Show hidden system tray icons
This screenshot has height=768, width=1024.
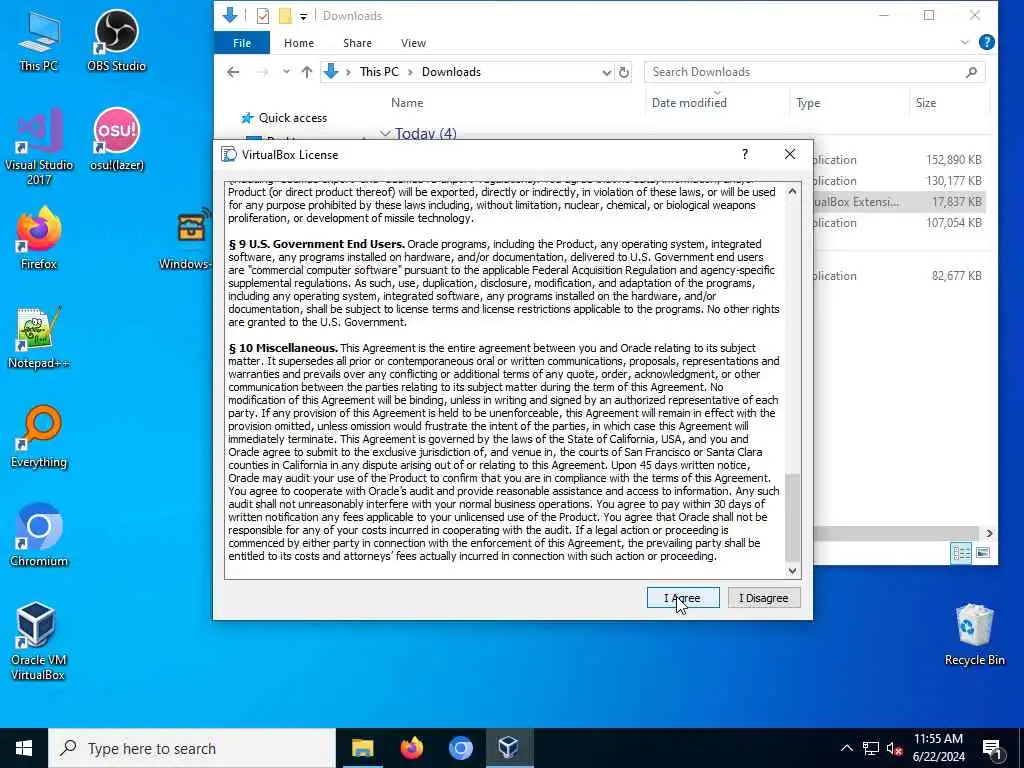[x=846, y=748]
